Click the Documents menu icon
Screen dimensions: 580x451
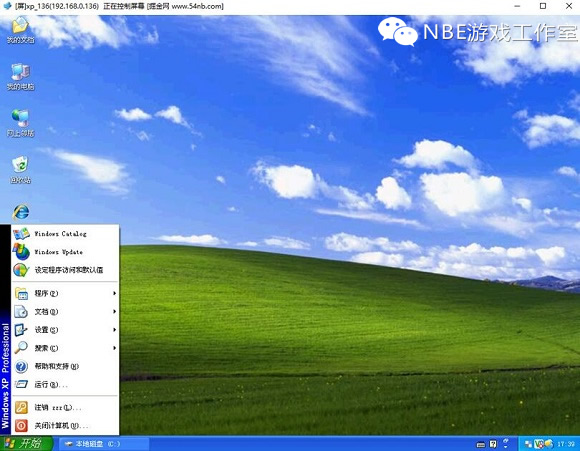pos(21,312)
